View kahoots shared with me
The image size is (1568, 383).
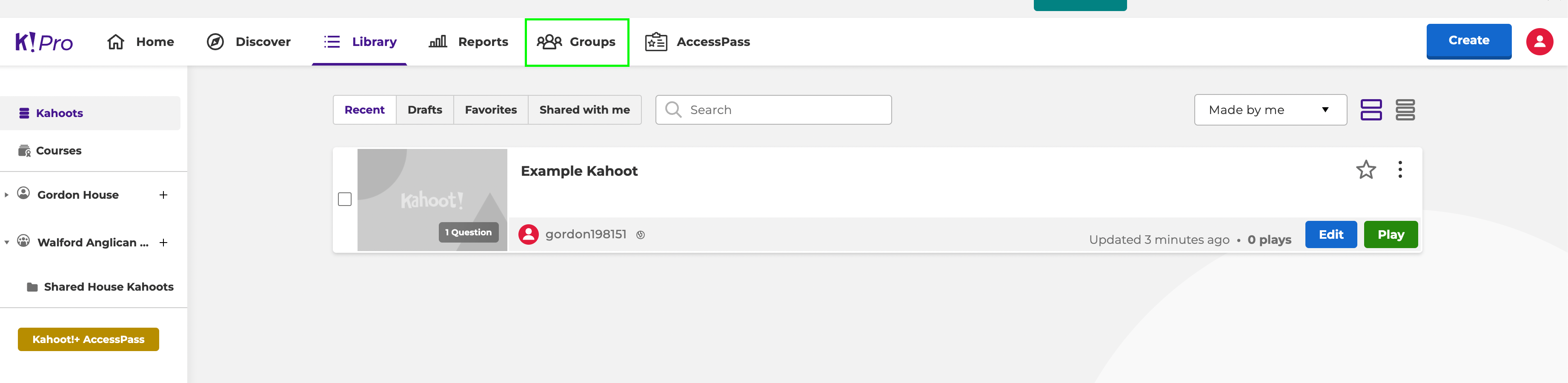[x=584, y=110]
